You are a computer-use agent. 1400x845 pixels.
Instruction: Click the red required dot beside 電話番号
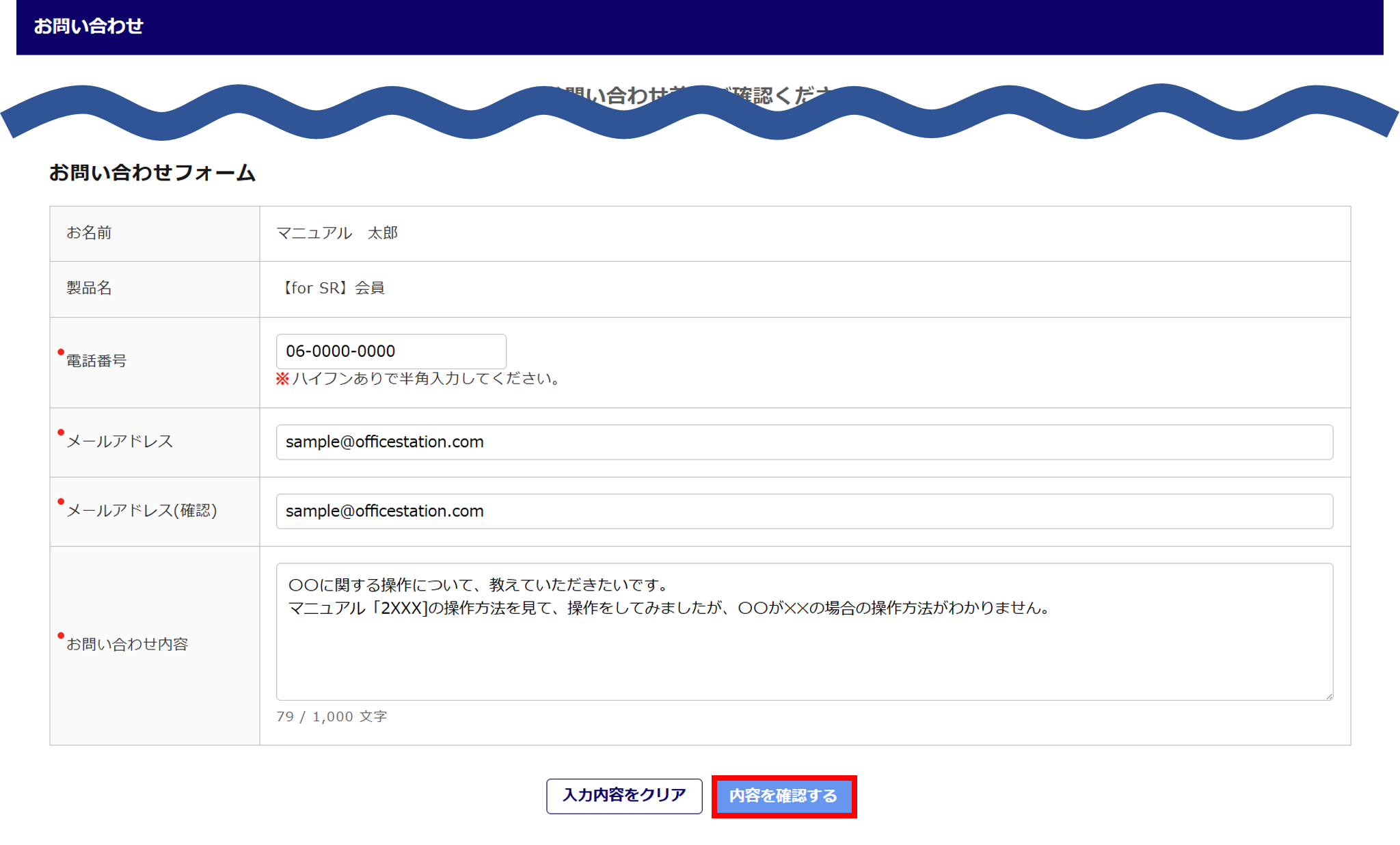coord(61,352)
